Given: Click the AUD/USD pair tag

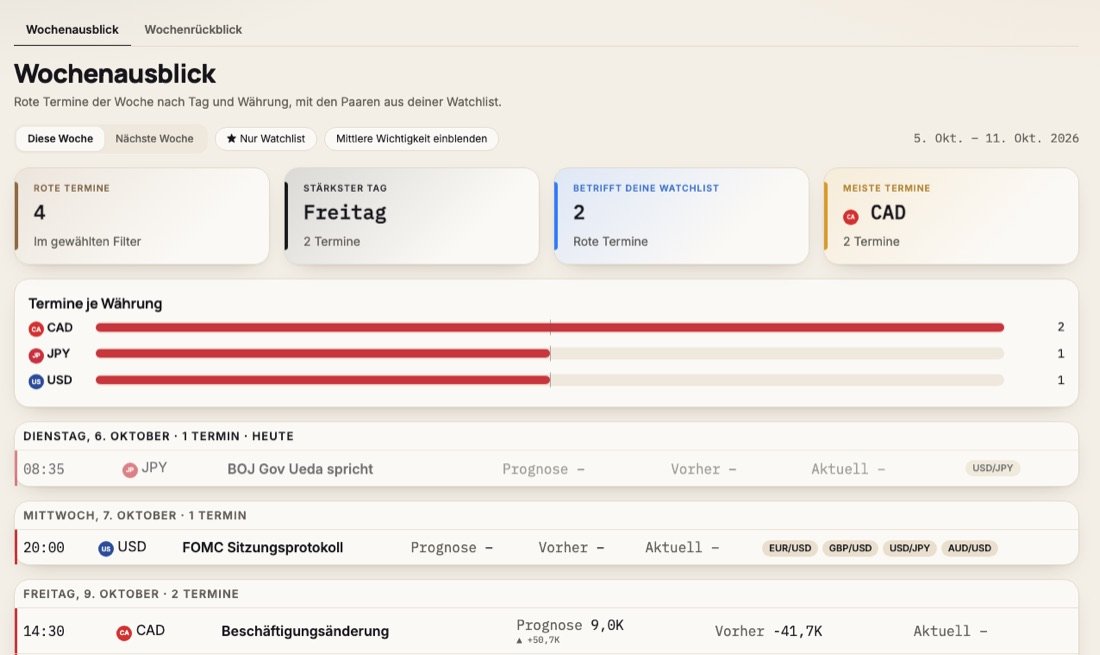Looking at the screenshot, I should (x=970, y=548).
